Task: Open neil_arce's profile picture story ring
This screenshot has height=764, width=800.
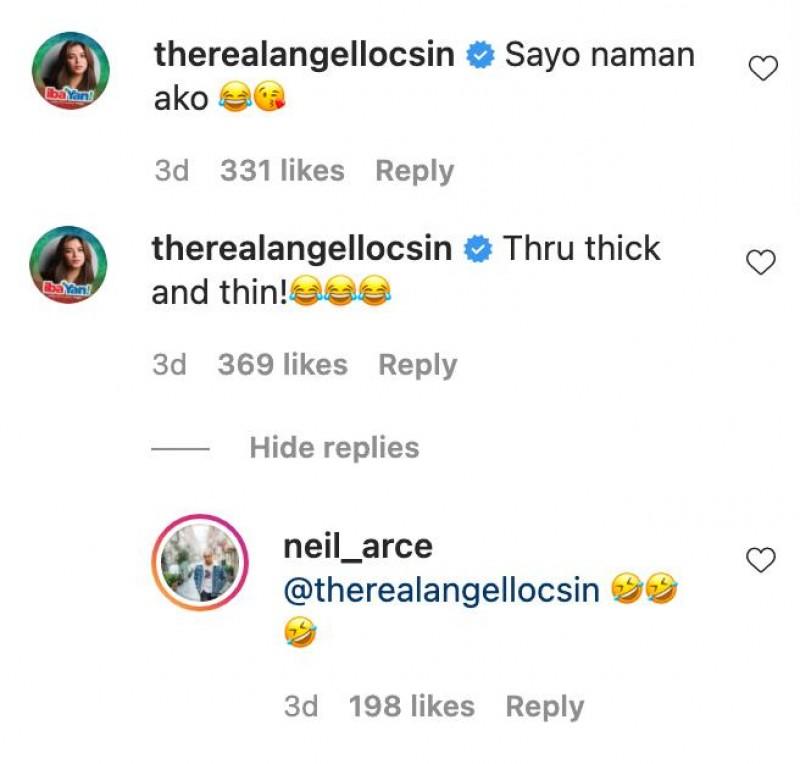Action: point(196,563)
